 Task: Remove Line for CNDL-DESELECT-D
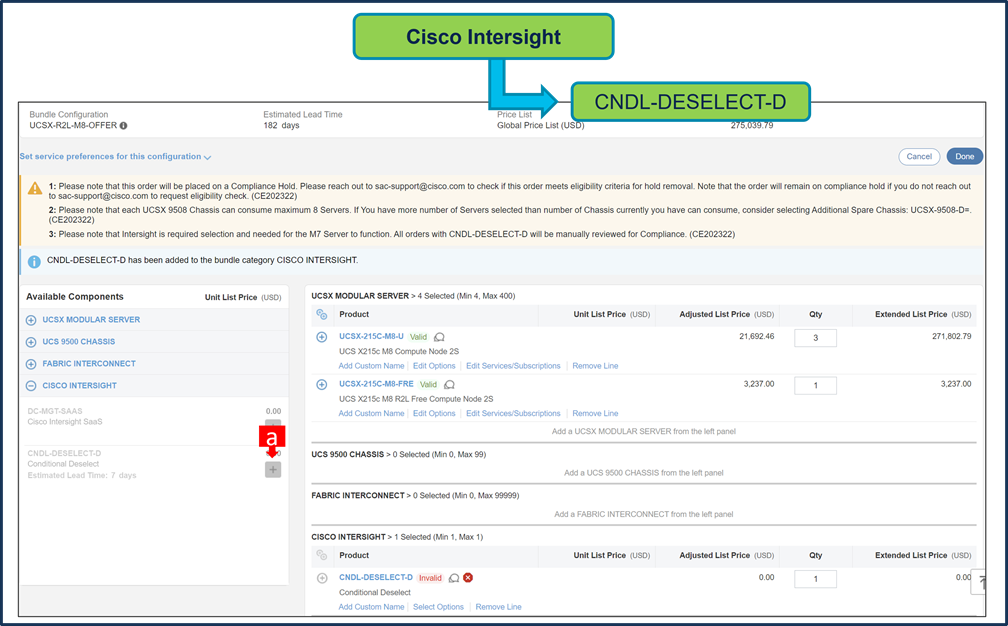point(498,607)
